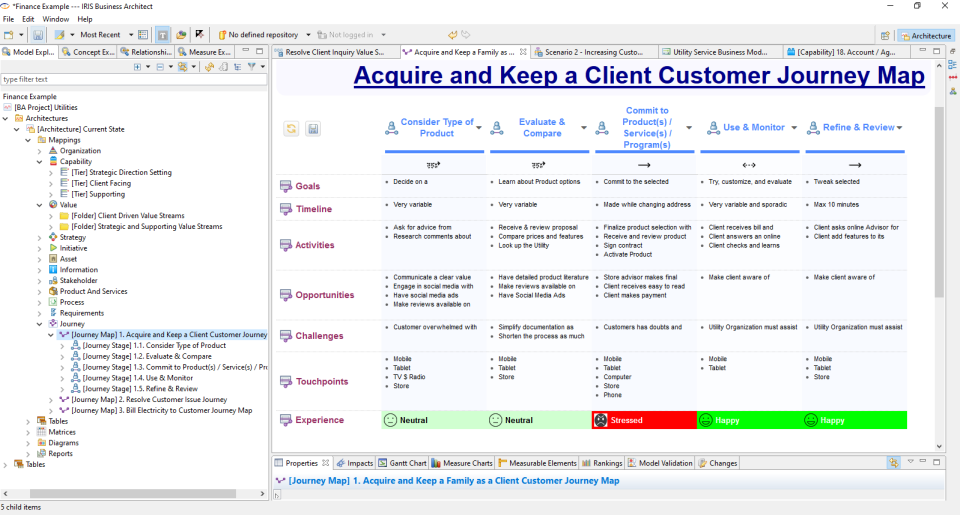Screen dimensions: 960x515
Task: Open the Window menu
Action: (x=56, y=19)
